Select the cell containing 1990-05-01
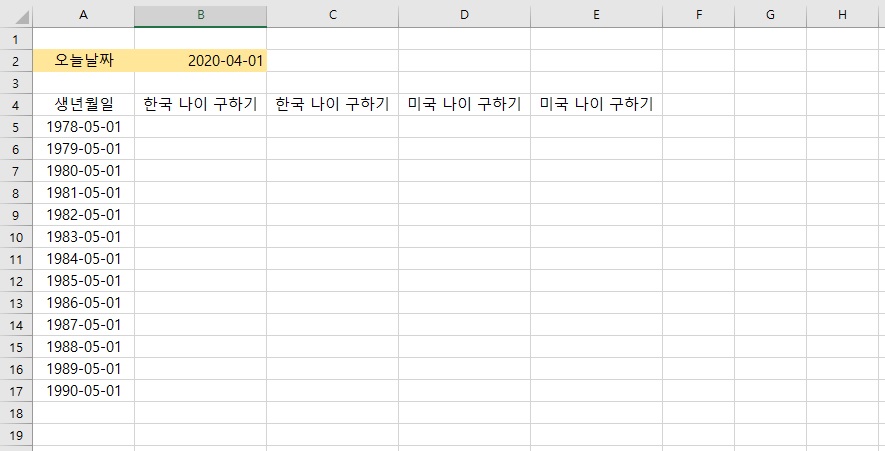The height and width of the screenshot is (451, 885). (x=84, y=391)
